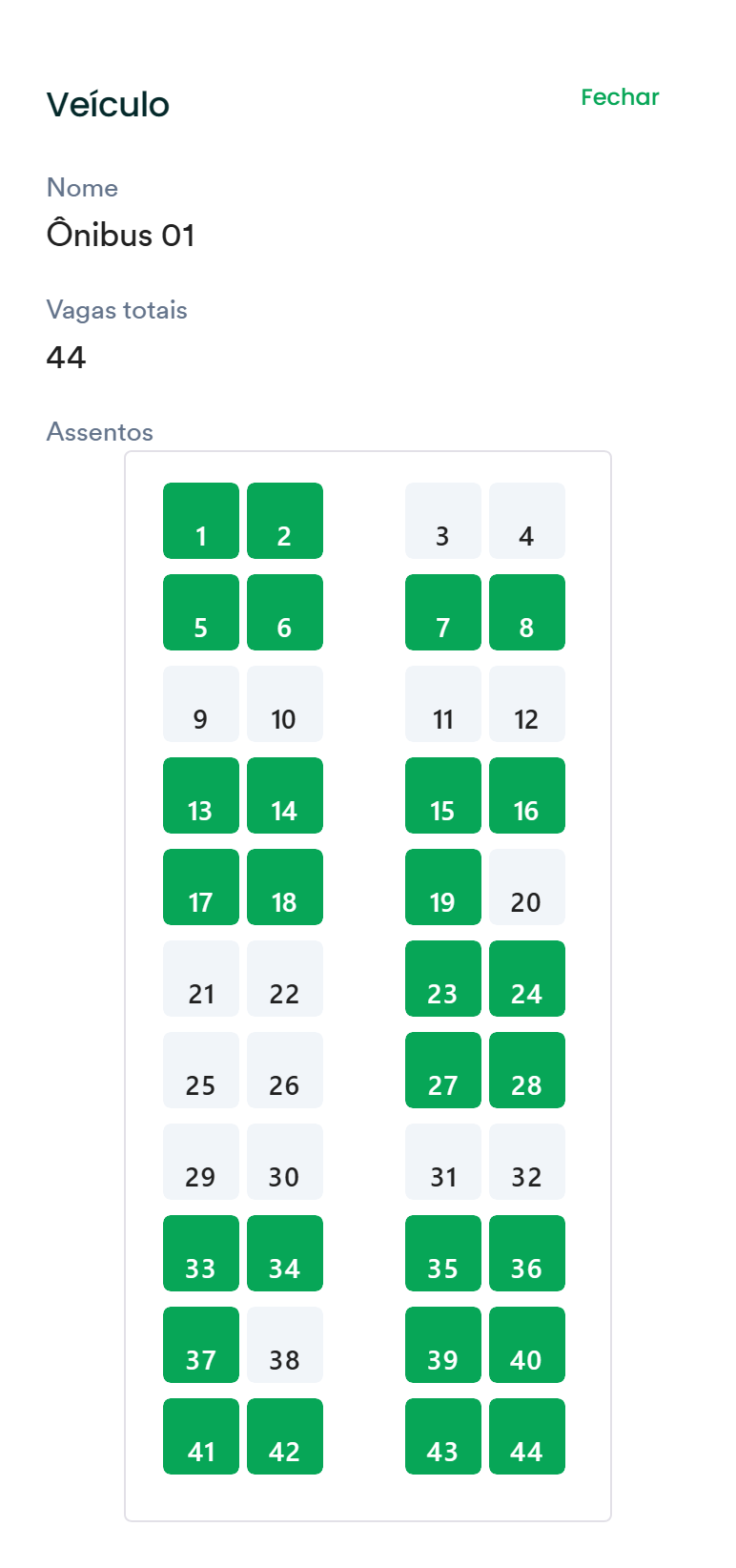Screen dimensions: 736x1568
Task: Click green seat number 8
Action: tap(527, 612)
